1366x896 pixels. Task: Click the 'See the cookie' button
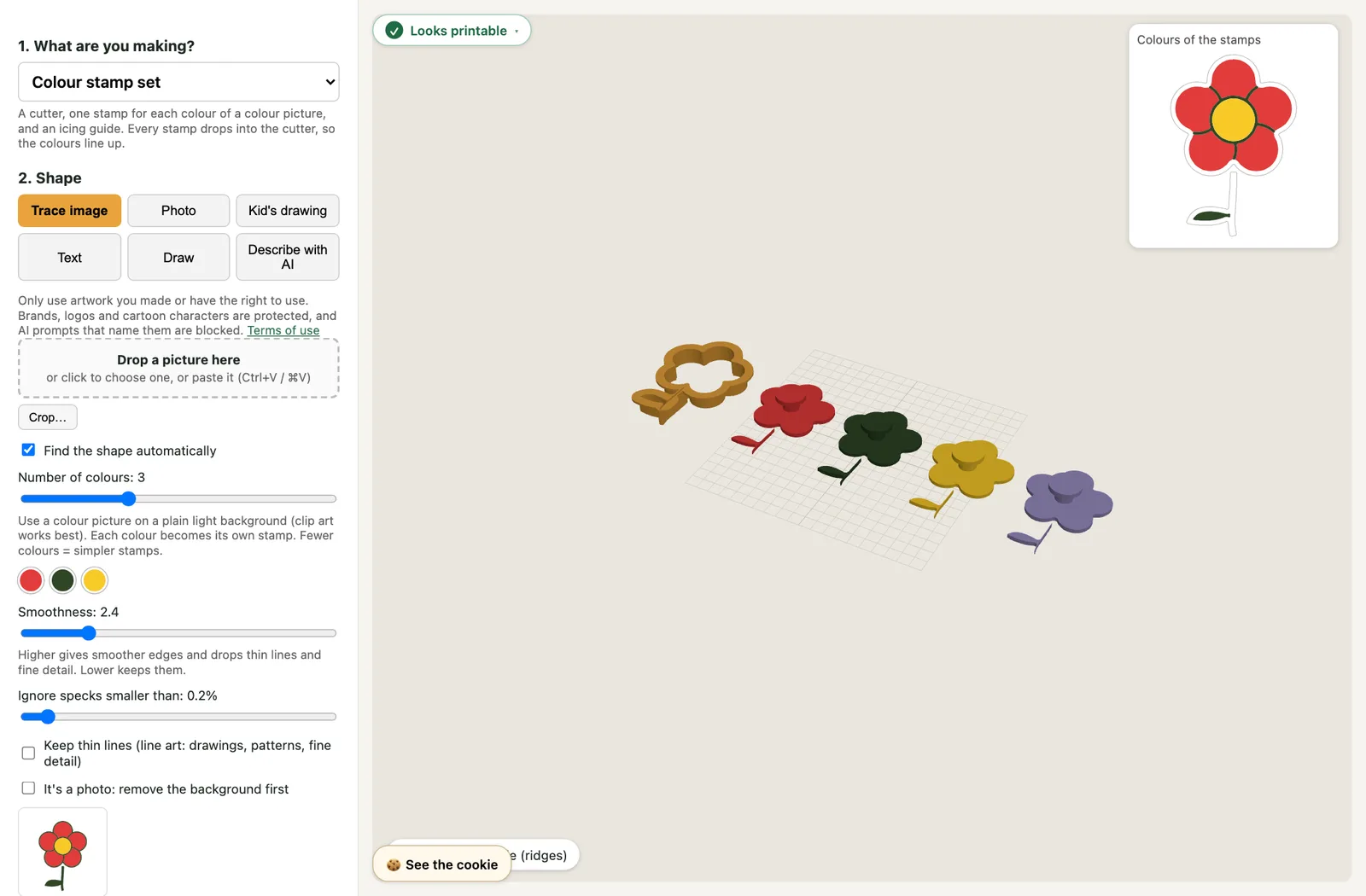click(442, 864)
